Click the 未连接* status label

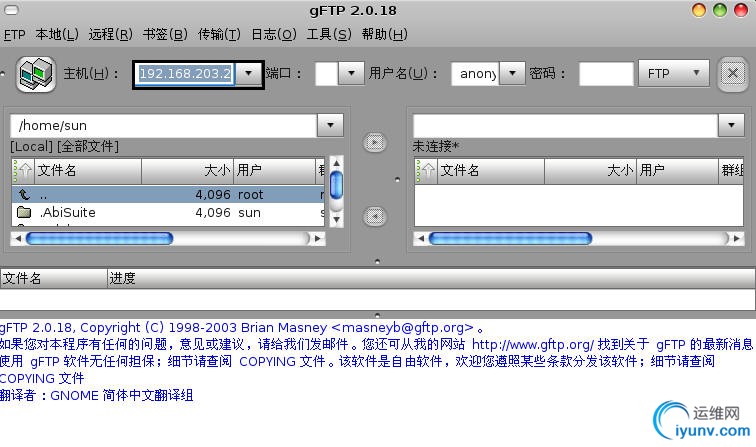435,146
